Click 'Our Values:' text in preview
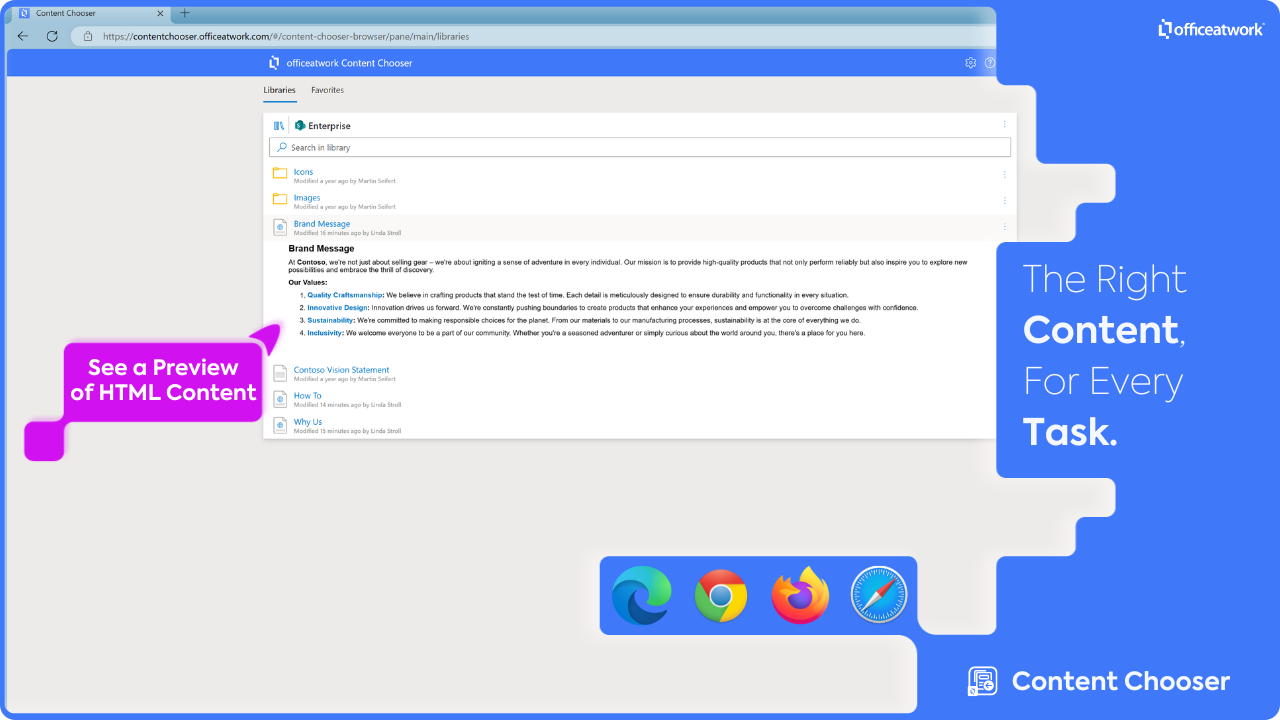 tap(307, 283)
